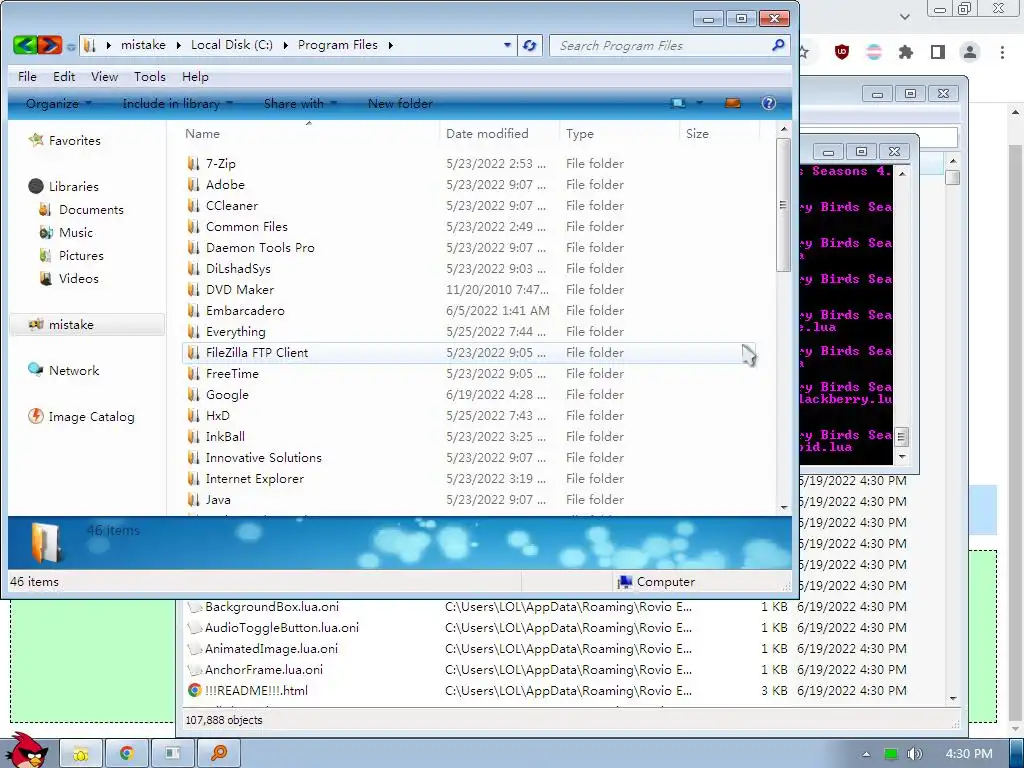Expand the arrow after Local Disk (C:) breadcrumb
The image size is (1024, 768).
(285, 45)
